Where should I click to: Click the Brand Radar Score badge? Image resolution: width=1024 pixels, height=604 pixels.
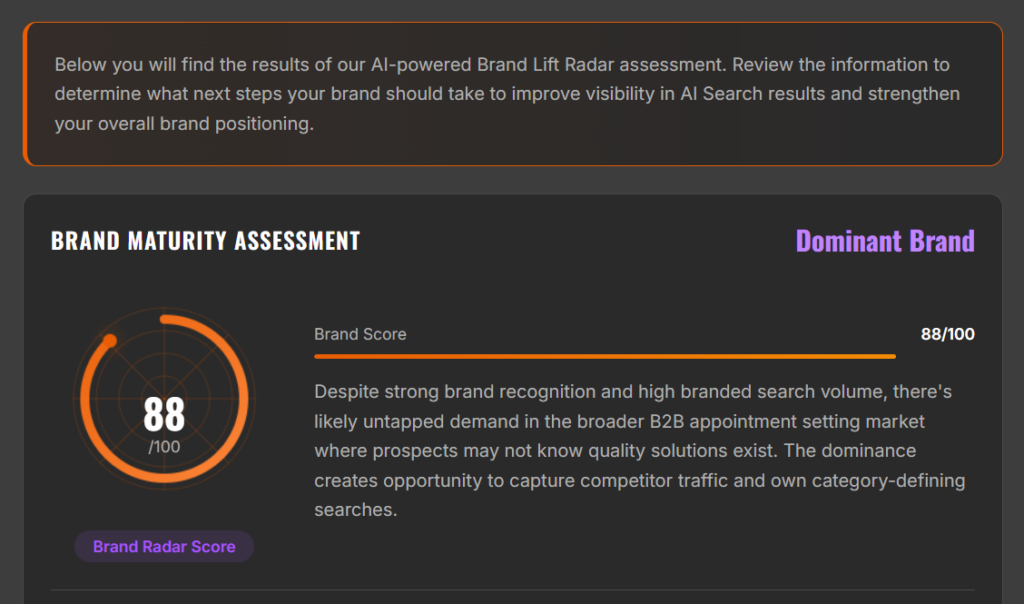pyautogui.click(x=164, y=547)
